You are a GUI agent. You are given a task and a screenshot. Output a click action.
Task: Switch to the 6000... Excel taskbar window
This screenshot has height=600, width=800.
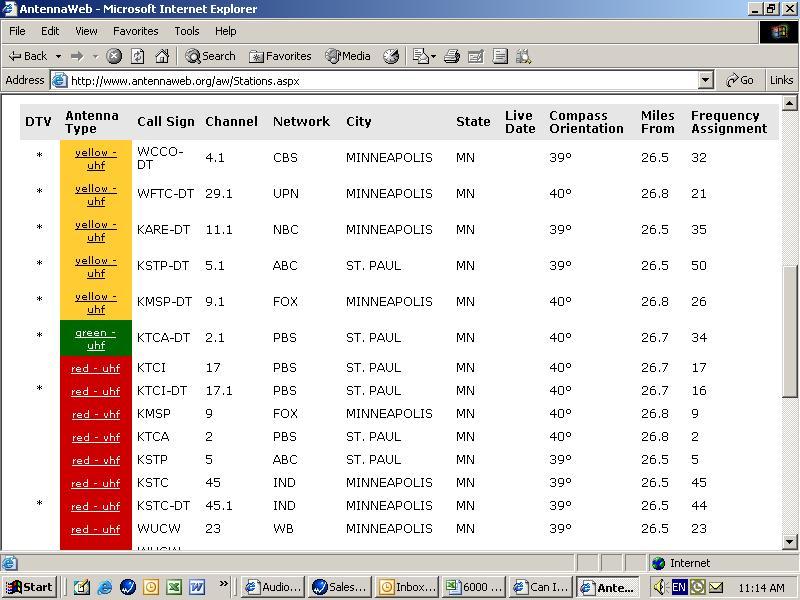[x=473, y=587]
